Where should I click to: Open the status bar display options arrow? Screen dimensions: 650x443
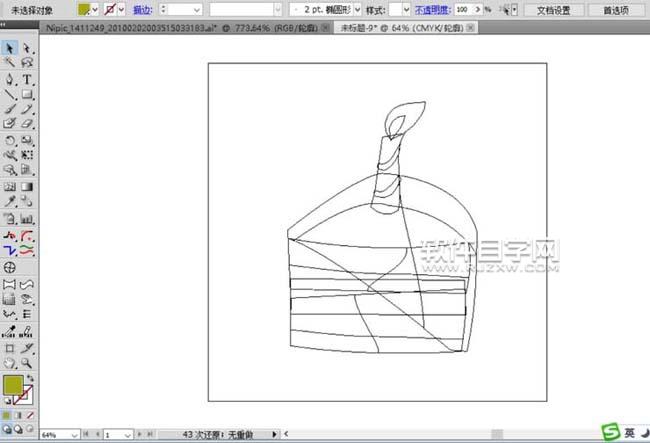[x=274, y=434]
